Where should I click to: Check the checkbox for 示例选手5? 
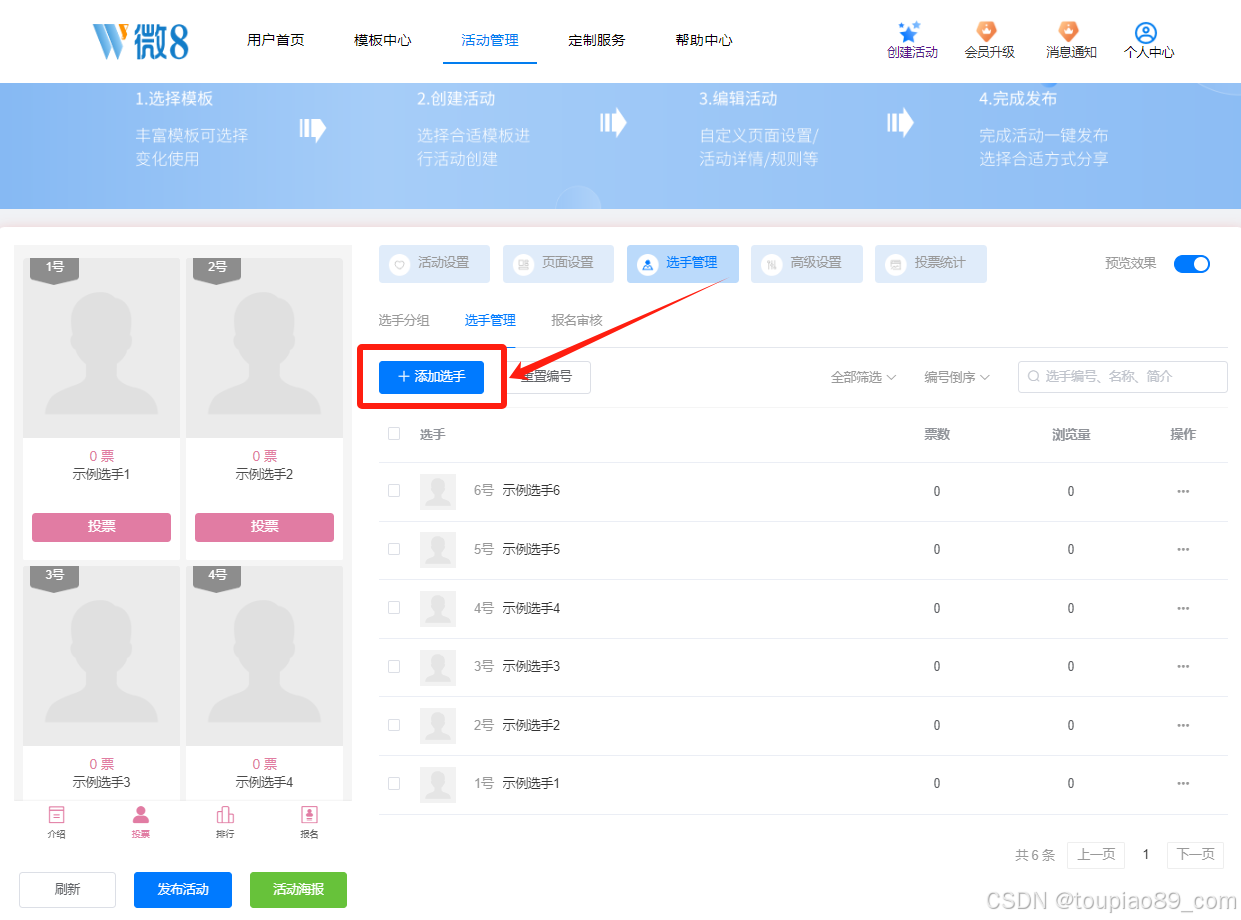coord(394,549)
